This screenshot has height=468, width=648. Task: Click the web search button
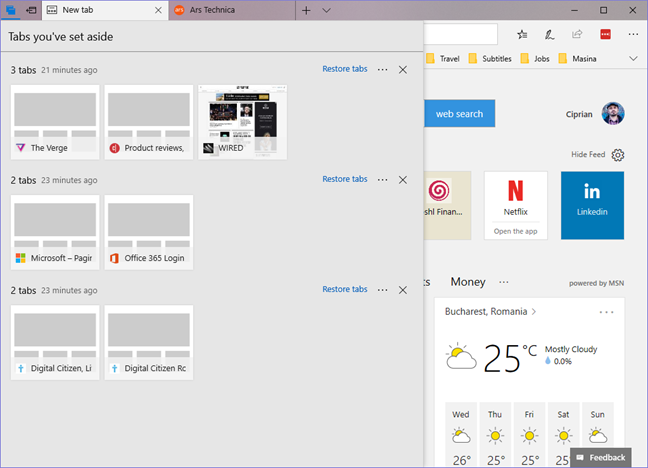459,114
